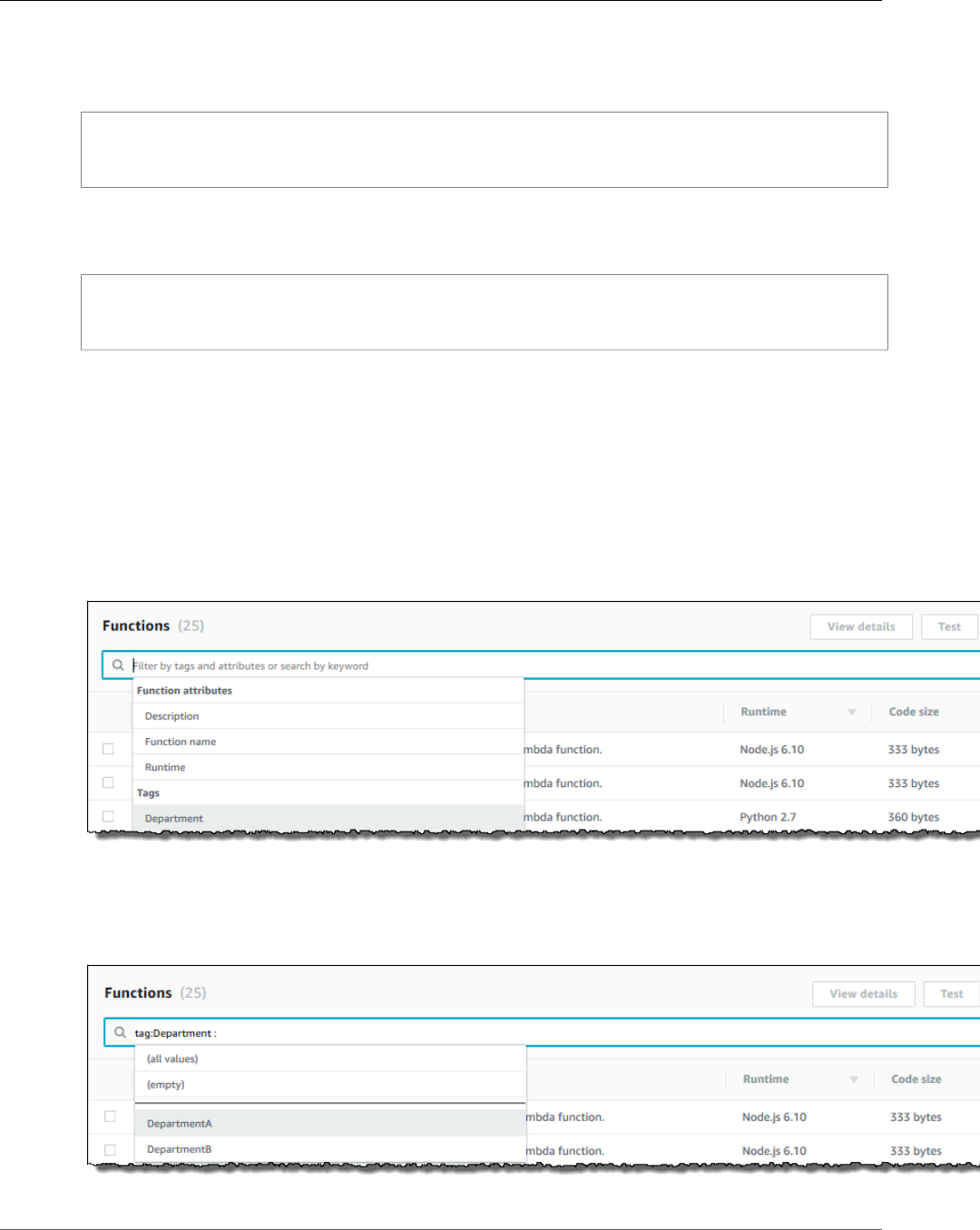Click the 360 bytes code size cell
This screenshot has width=980, height=1230.
coord(914,817)
